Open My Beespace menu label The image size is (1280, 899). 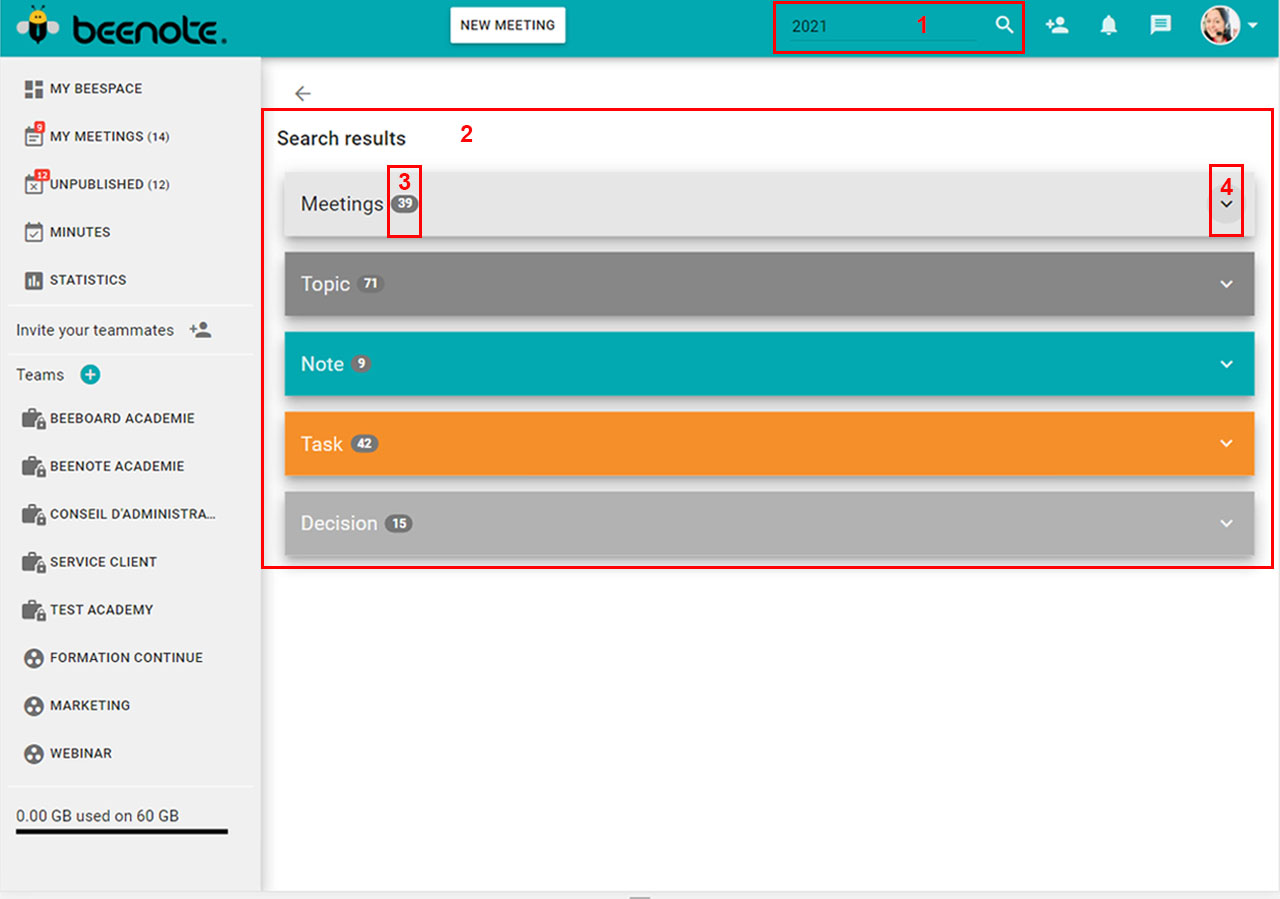click(96, 89)
